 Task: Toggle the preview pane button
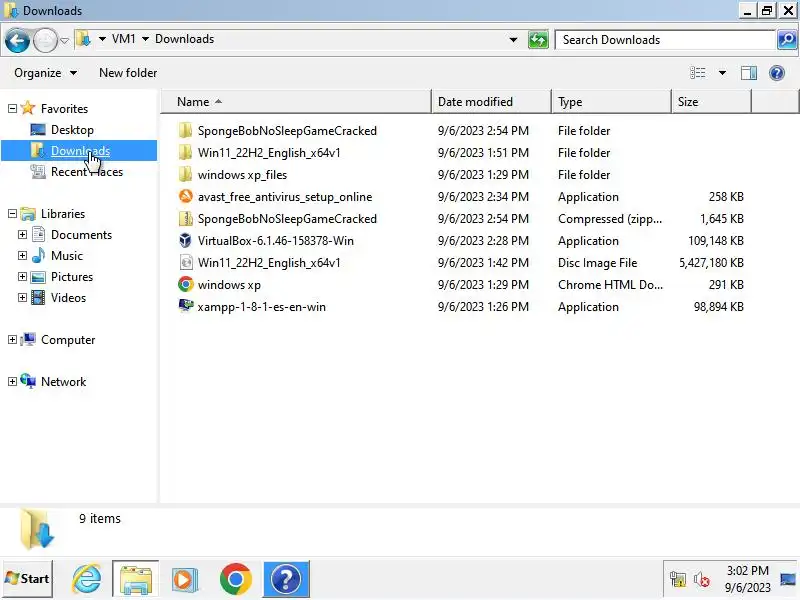(x=748, y=73)
